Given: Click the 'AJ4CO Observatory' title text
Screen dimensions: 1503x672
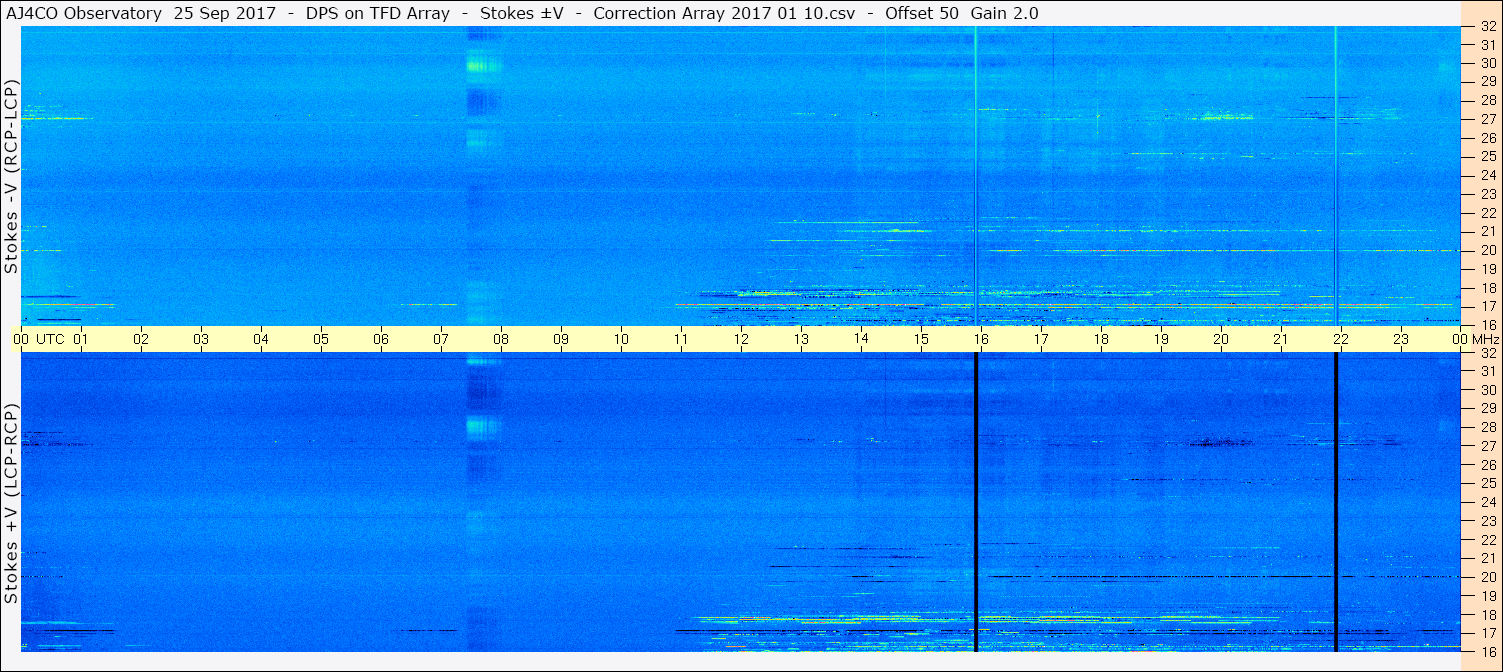Looking at the screenshot, I should click(x=83, y=13).
